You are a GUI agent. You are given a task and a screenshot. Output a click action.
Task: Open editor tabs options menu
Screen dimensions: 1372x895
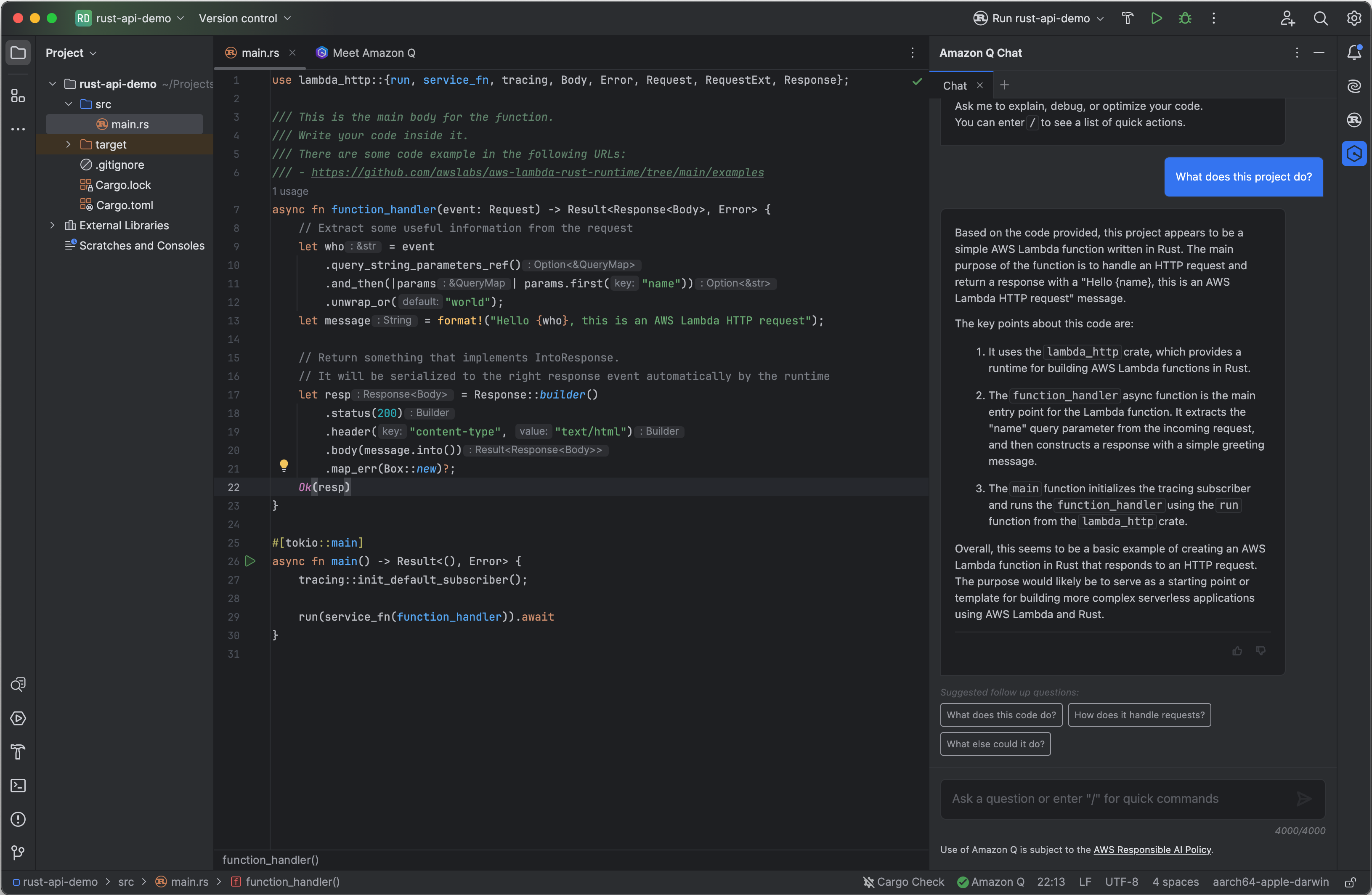(913, 53)
